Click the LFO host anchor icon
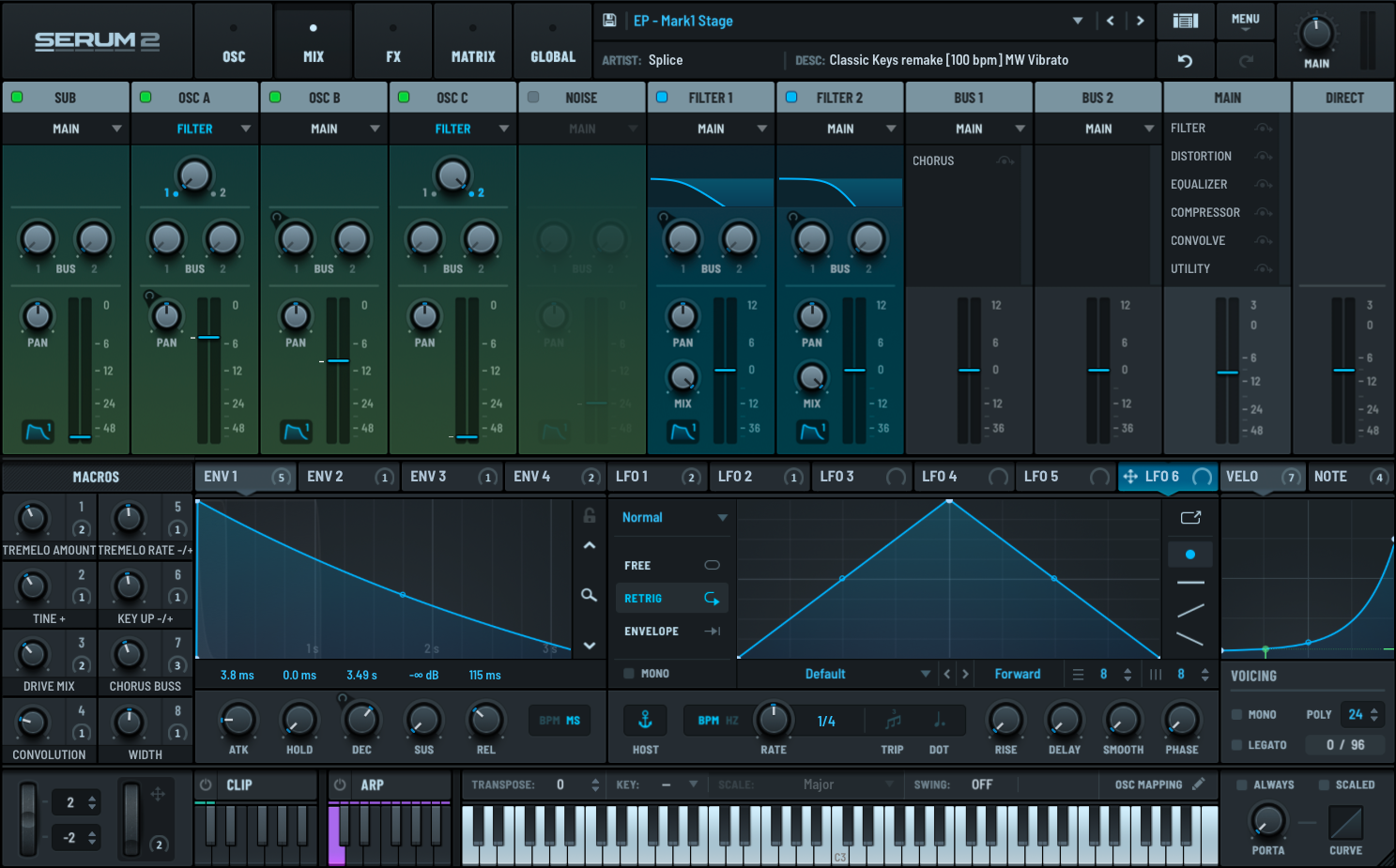 (x=645, y=721)
